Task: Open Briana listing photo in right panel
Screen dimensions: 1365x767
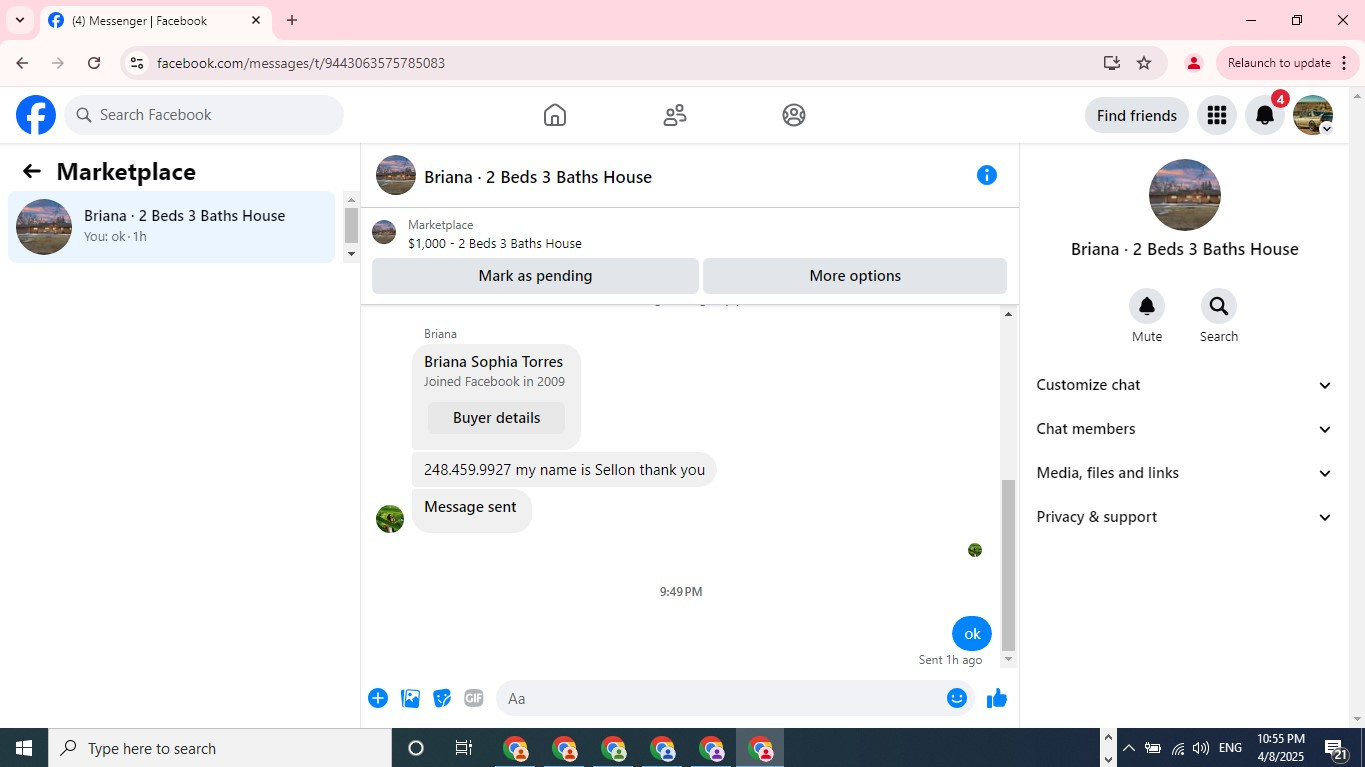Action: point(1185,195)
